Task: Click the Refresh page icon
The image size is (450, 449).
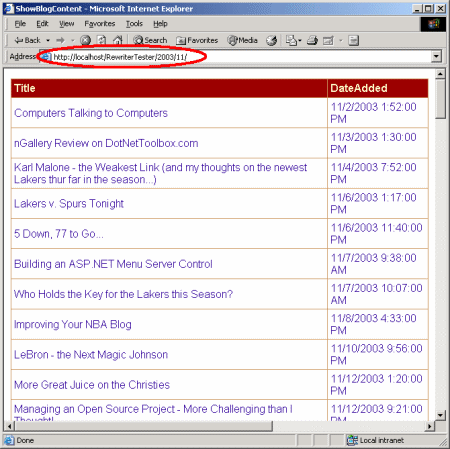Action: 102,40
